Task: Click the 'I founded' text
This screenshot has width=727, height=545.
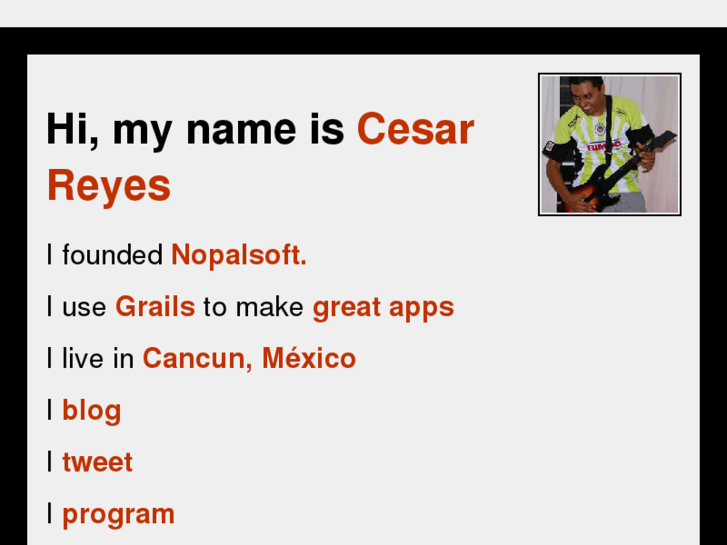Action: coord(105,255)
